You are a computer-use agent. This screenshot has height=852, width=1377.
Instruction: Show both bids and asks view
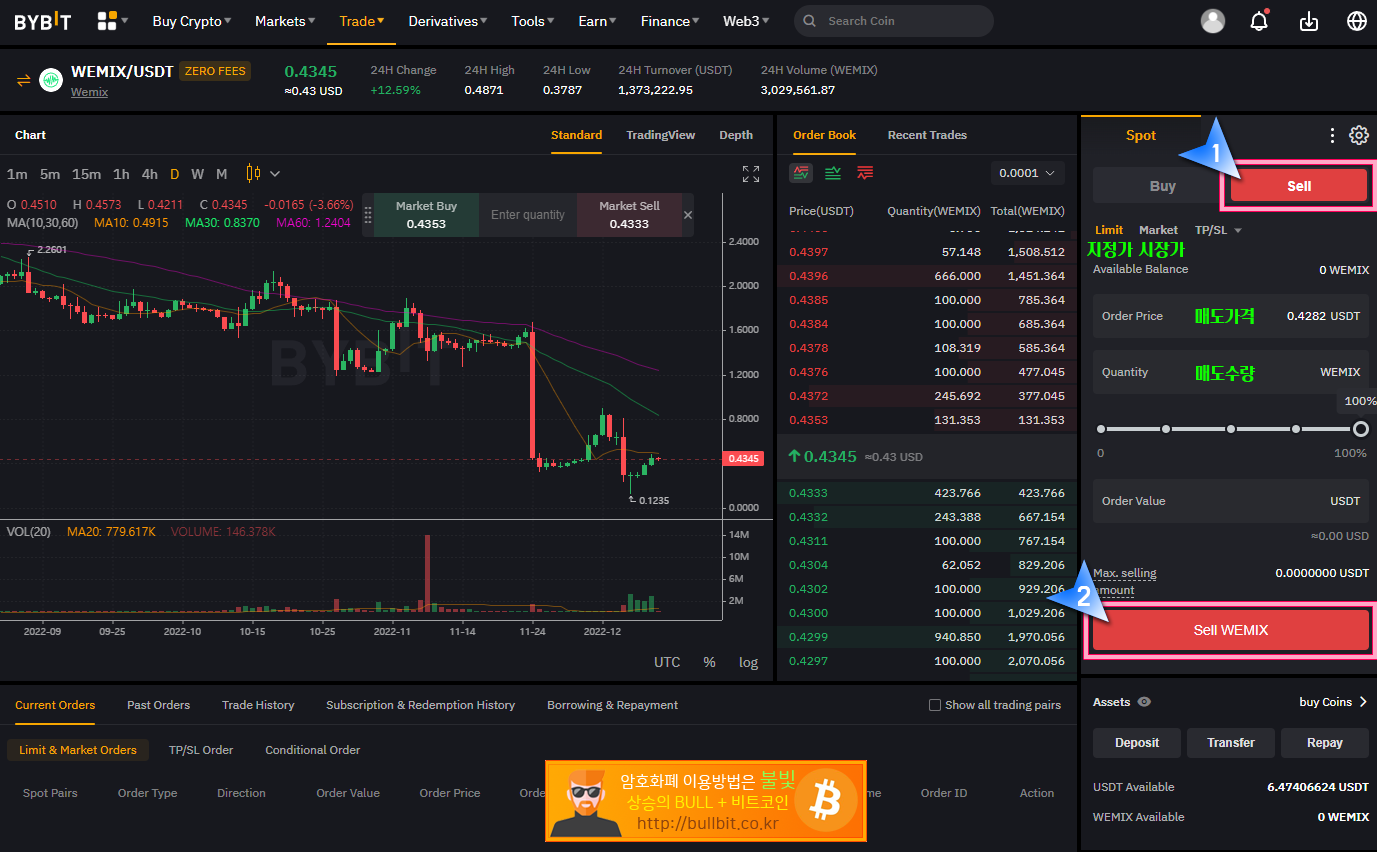801,173
